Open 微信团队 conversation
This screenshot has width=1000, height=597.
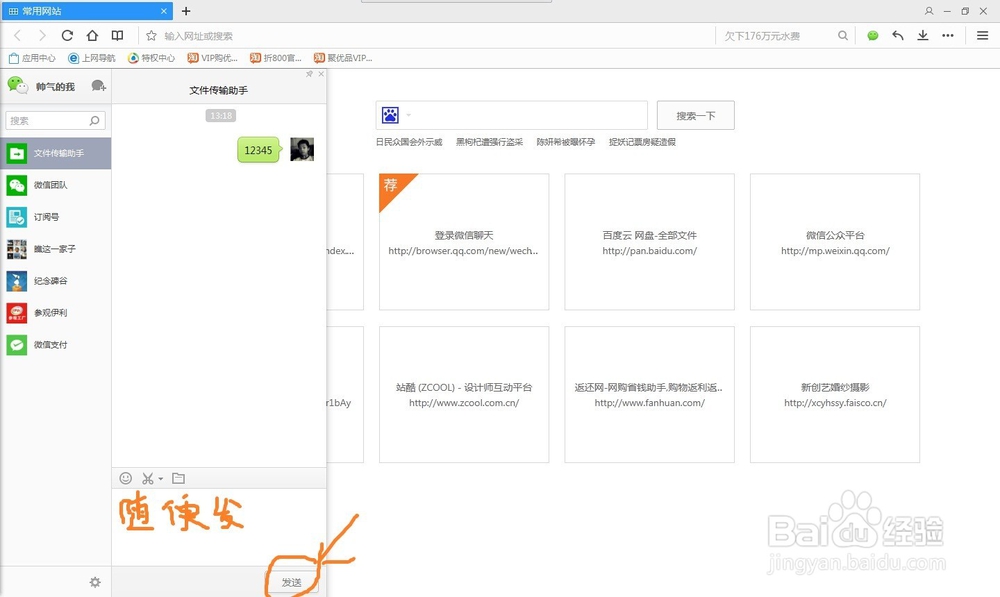tap(56, 185)
